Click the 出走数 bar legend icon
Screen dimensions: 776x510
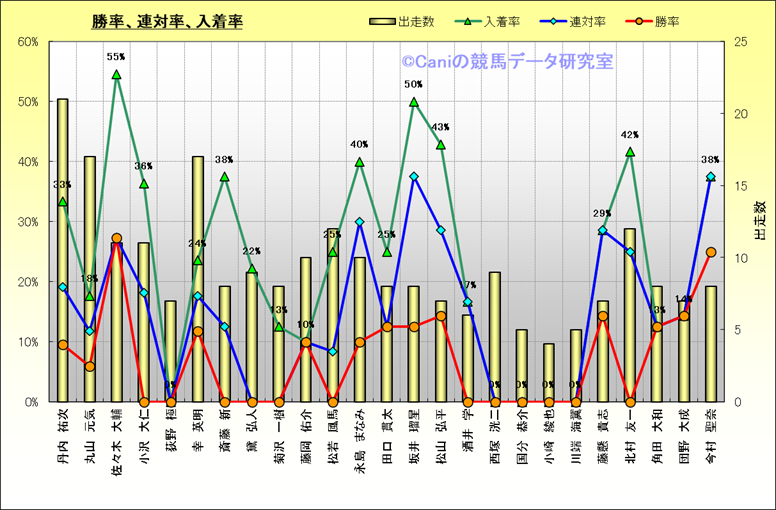[383, 20]
